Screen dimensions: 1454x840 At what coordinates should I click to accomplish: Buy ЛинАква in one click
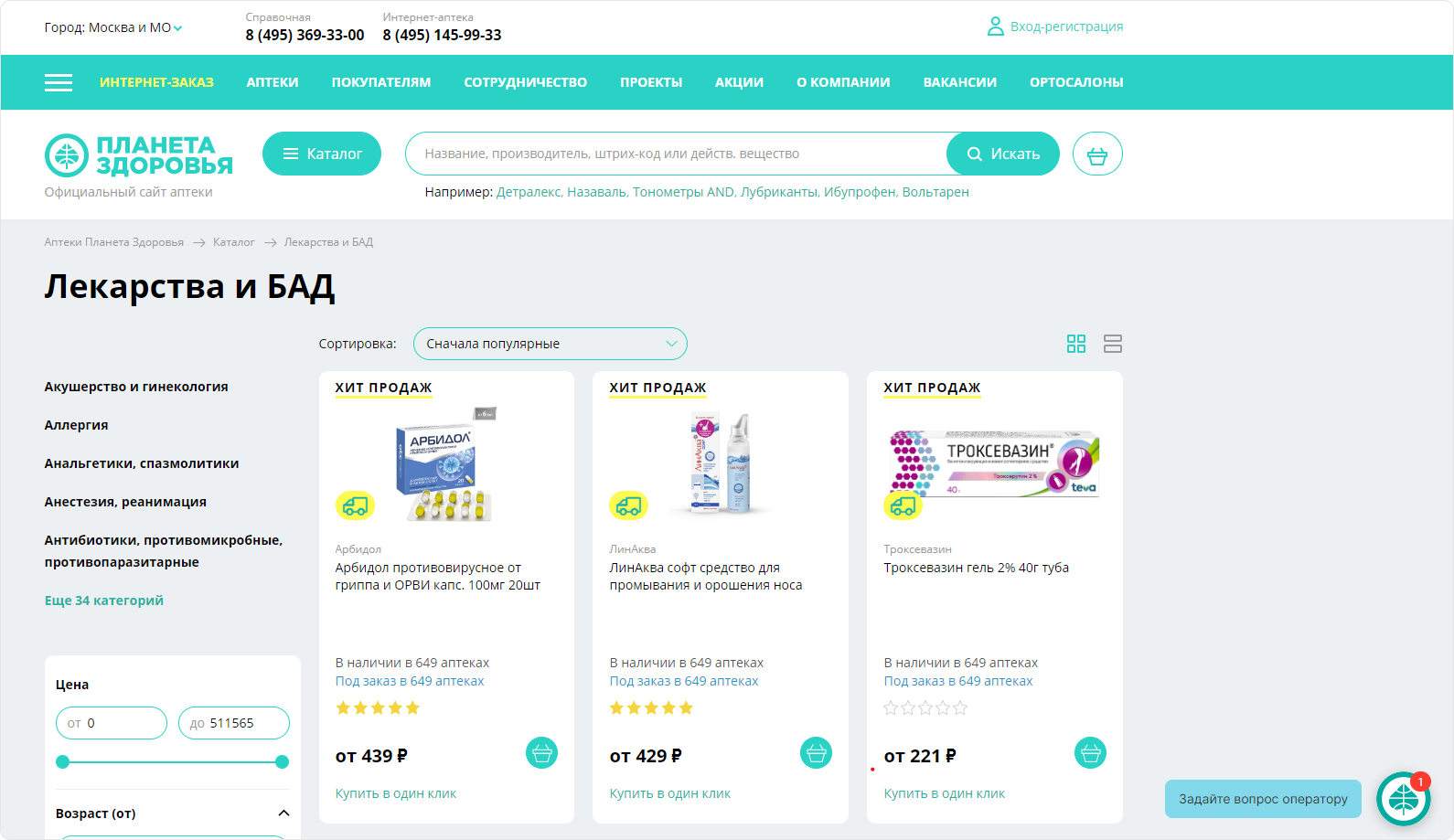(670, 793)
